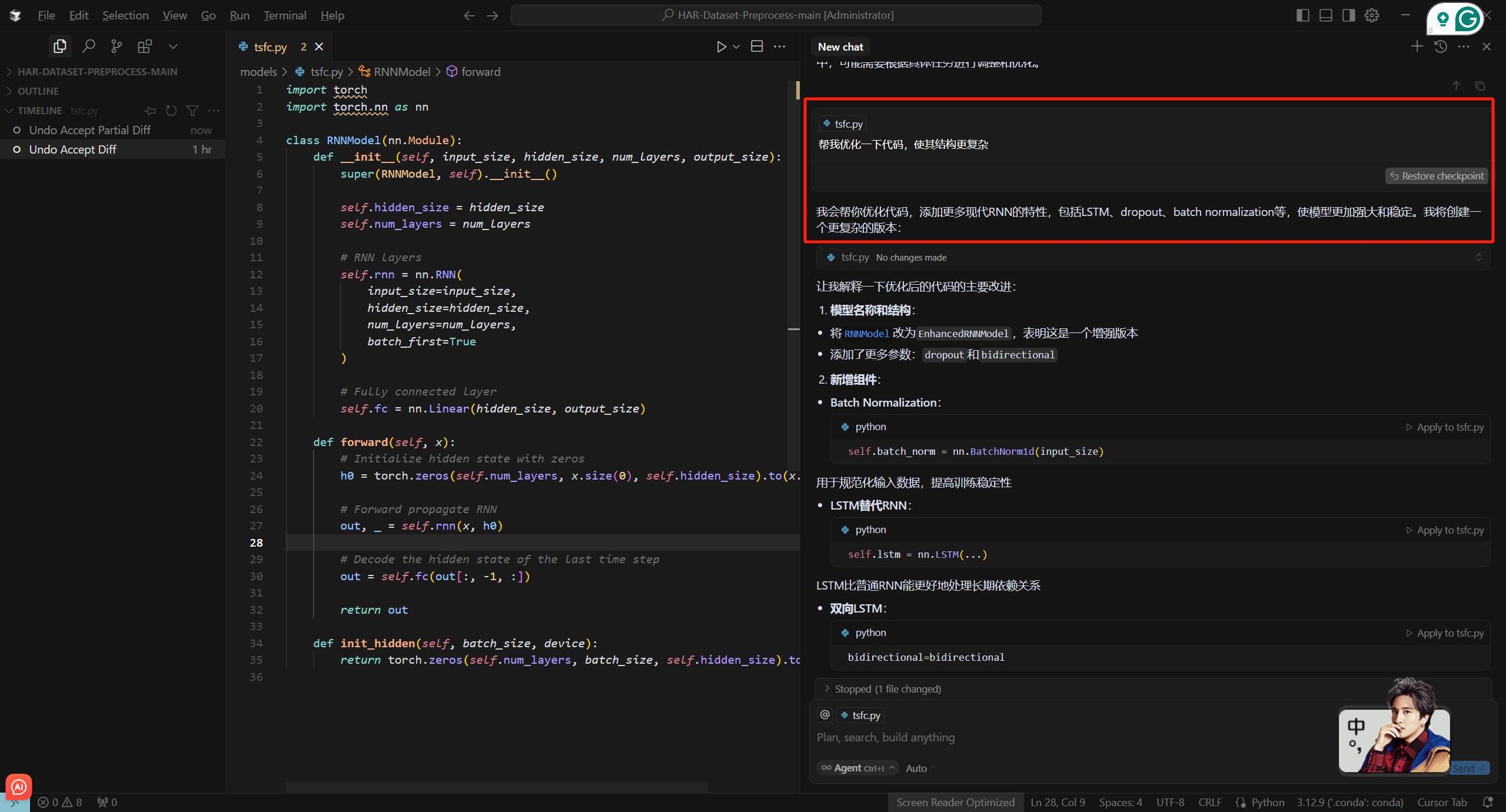This screenshot has height=812, width=1506.
Task: Run Python file play button
Action: coord(721,46)
